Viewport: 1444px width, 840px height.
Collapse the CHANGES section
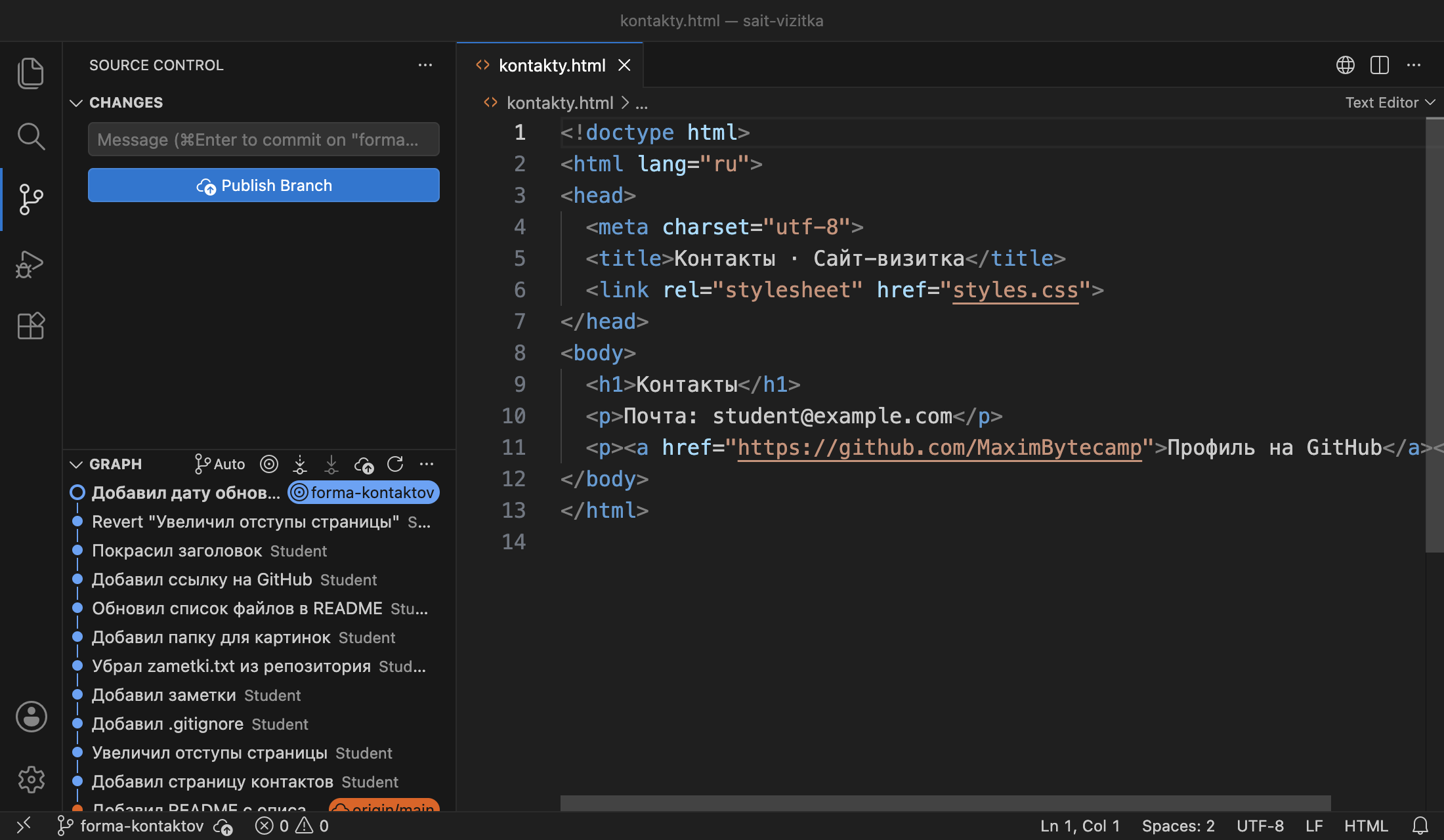coord(76,102)
